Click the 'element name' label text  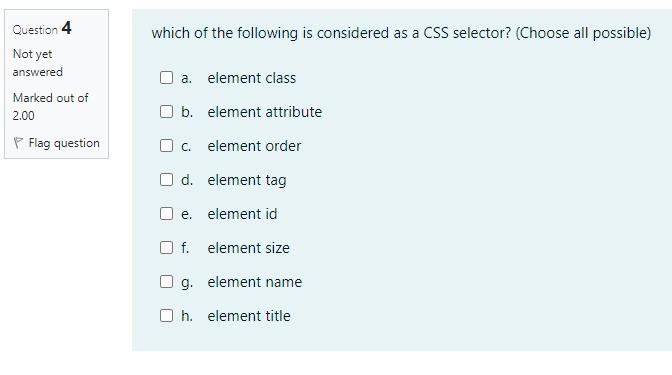pos(255,282)
